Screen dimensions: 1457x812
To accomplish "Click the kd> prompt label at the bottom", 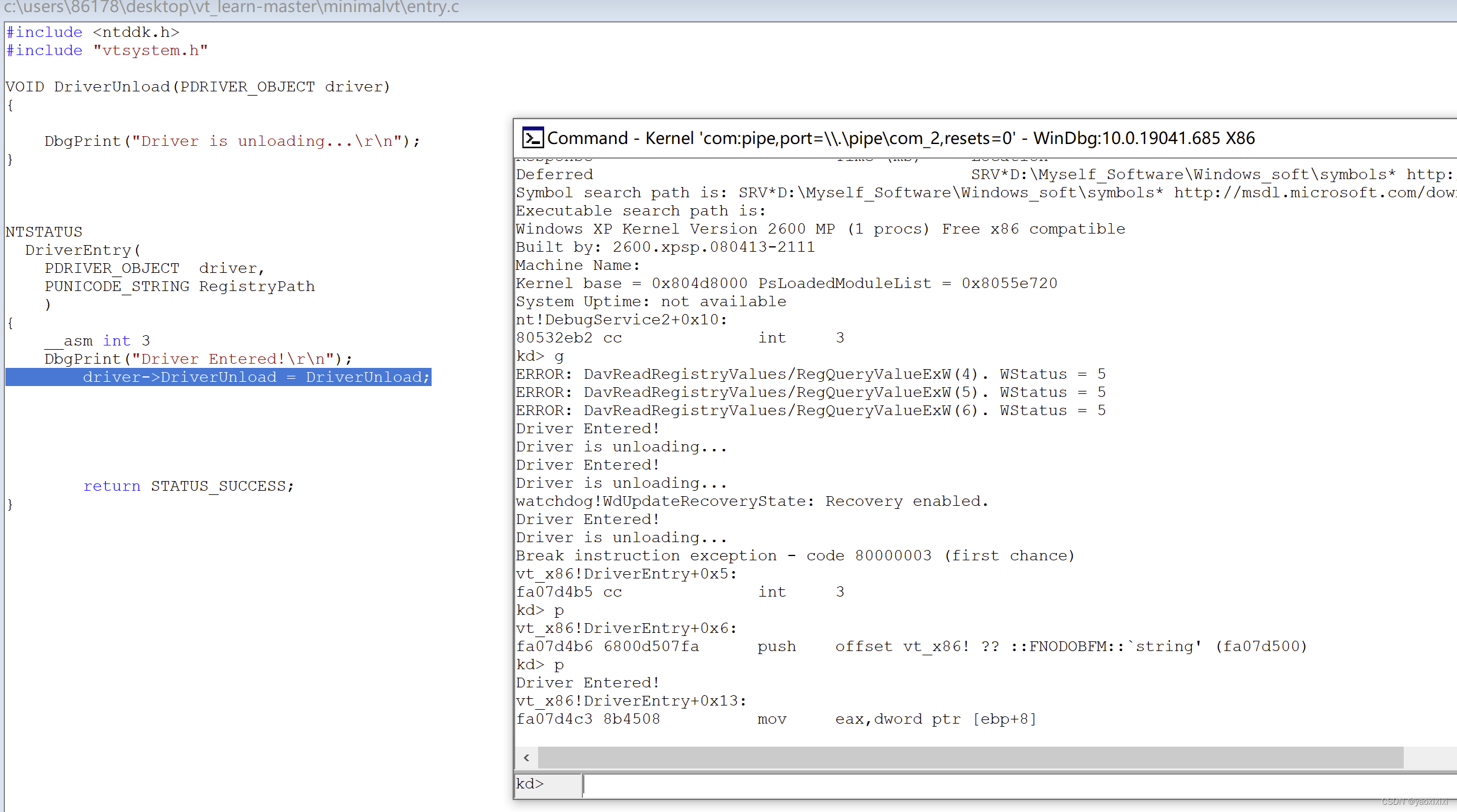I will (530, 784).
